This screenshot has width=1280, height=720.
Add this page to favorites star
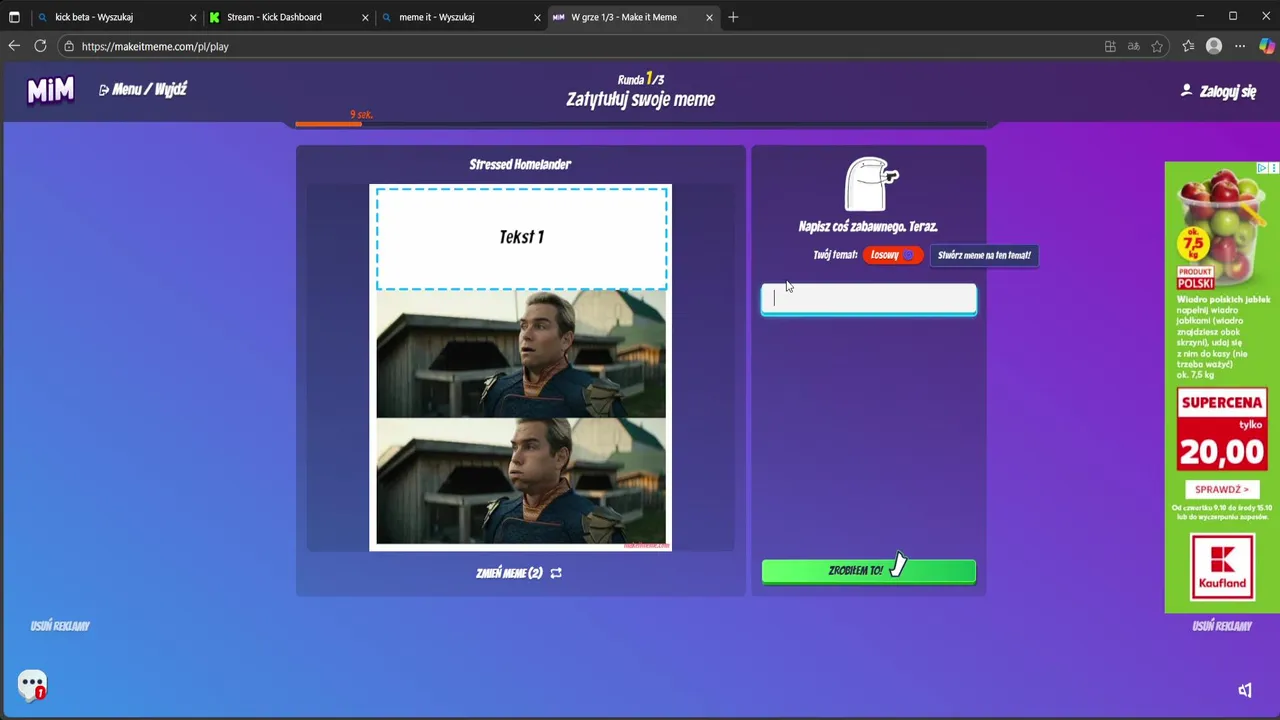1157,46
